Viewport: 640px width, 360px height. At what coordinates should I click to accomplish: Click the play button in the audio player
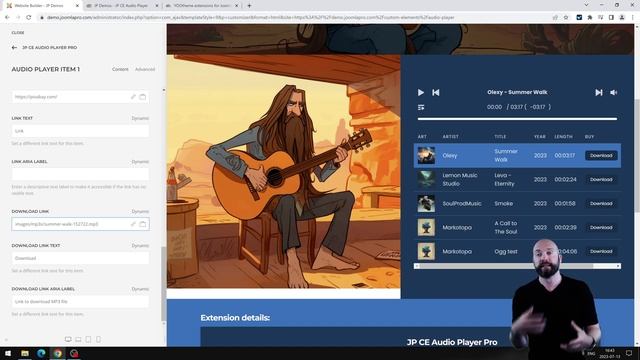click(421, 93)
